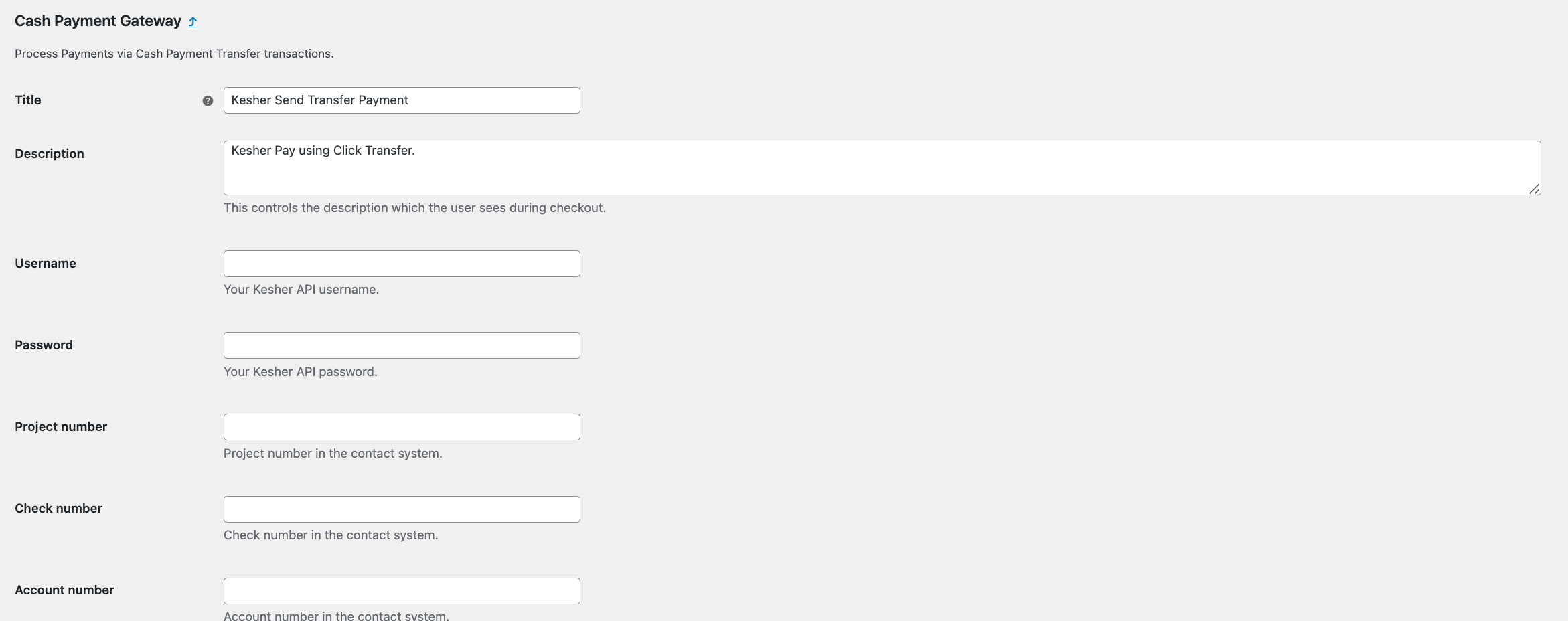Click the Cash Payment Gateway heading

coord(98,21)
